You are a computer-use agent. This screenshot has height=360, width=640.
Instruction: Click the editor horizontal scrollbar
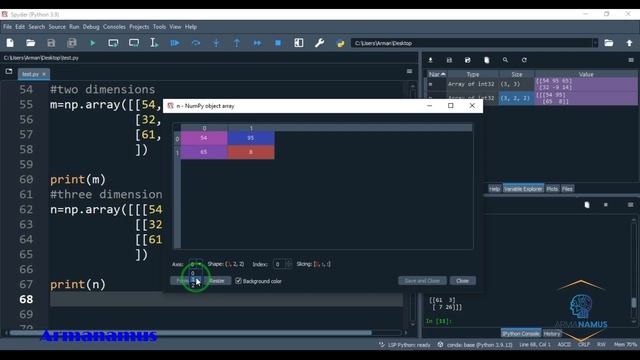coord(191,333)
